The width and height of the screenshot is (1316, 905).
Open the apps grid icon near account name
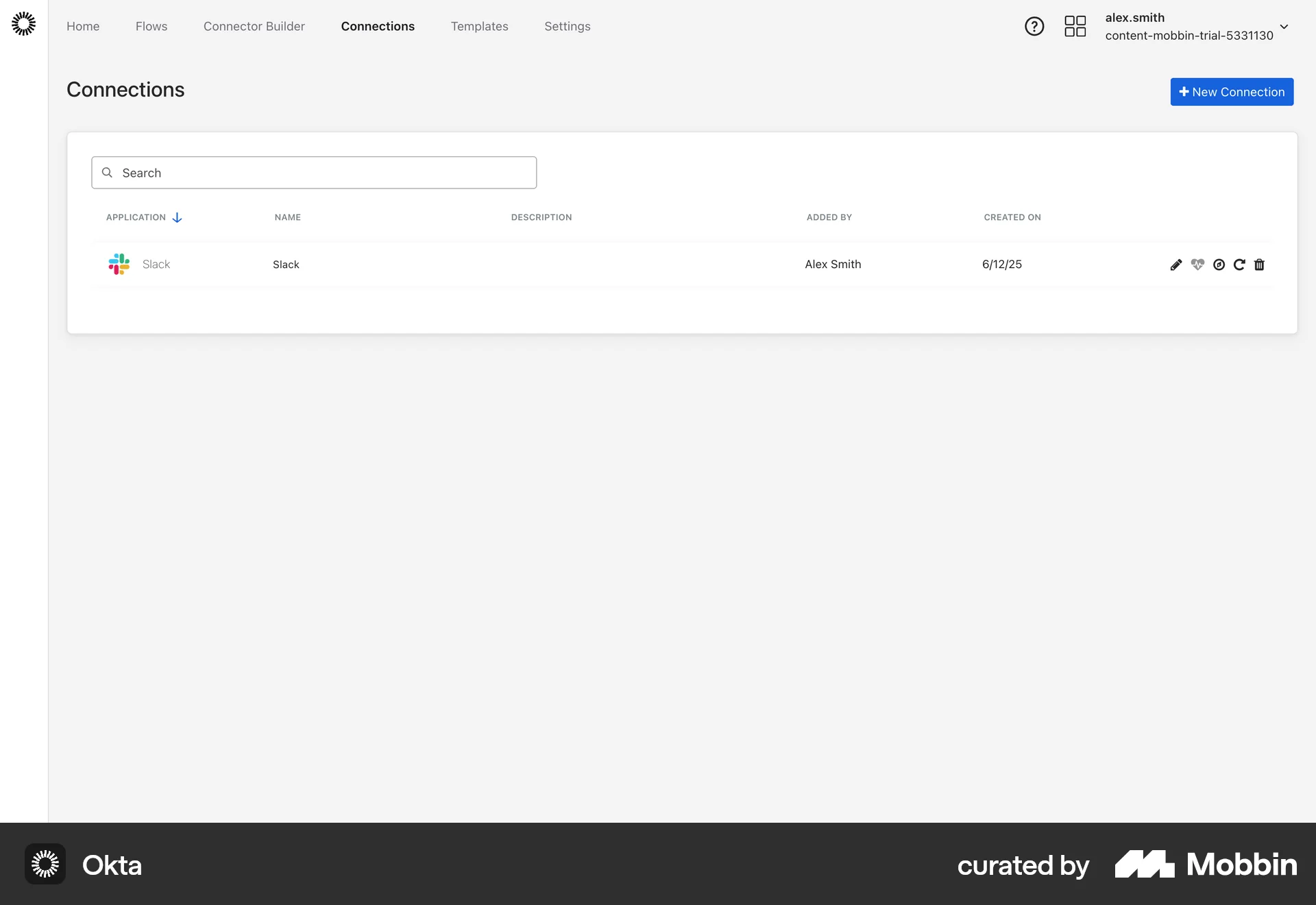pyautogui.click(x=1075, y=26)
